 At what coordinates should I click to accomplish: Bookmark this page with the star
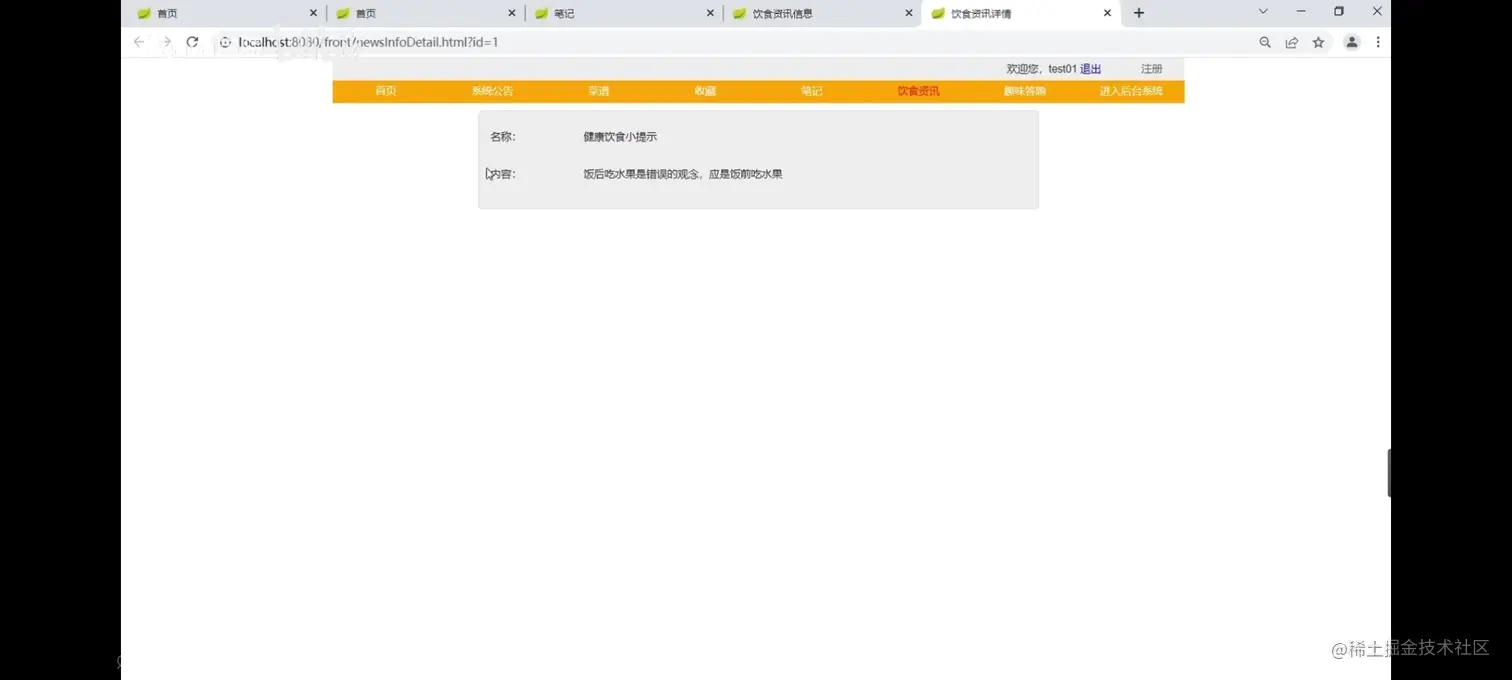(x=1319, y=42)
